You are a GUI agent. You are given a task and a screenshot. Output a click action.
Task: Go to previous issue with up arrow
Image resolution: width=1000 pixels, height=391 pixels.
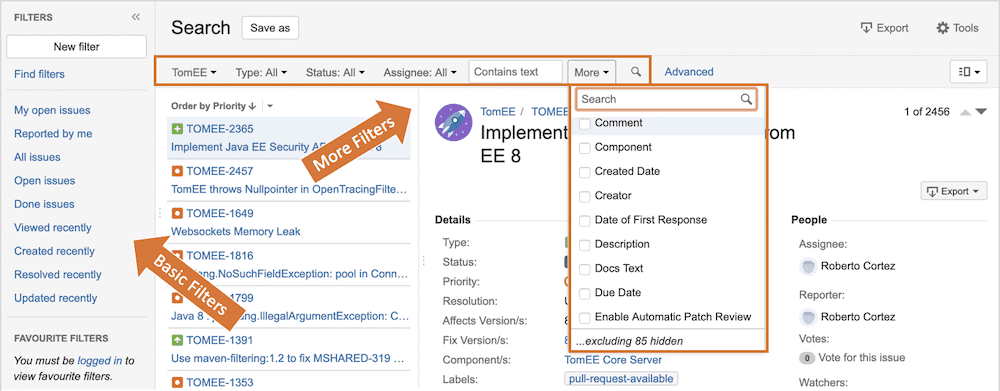click(x=966, y=112)
